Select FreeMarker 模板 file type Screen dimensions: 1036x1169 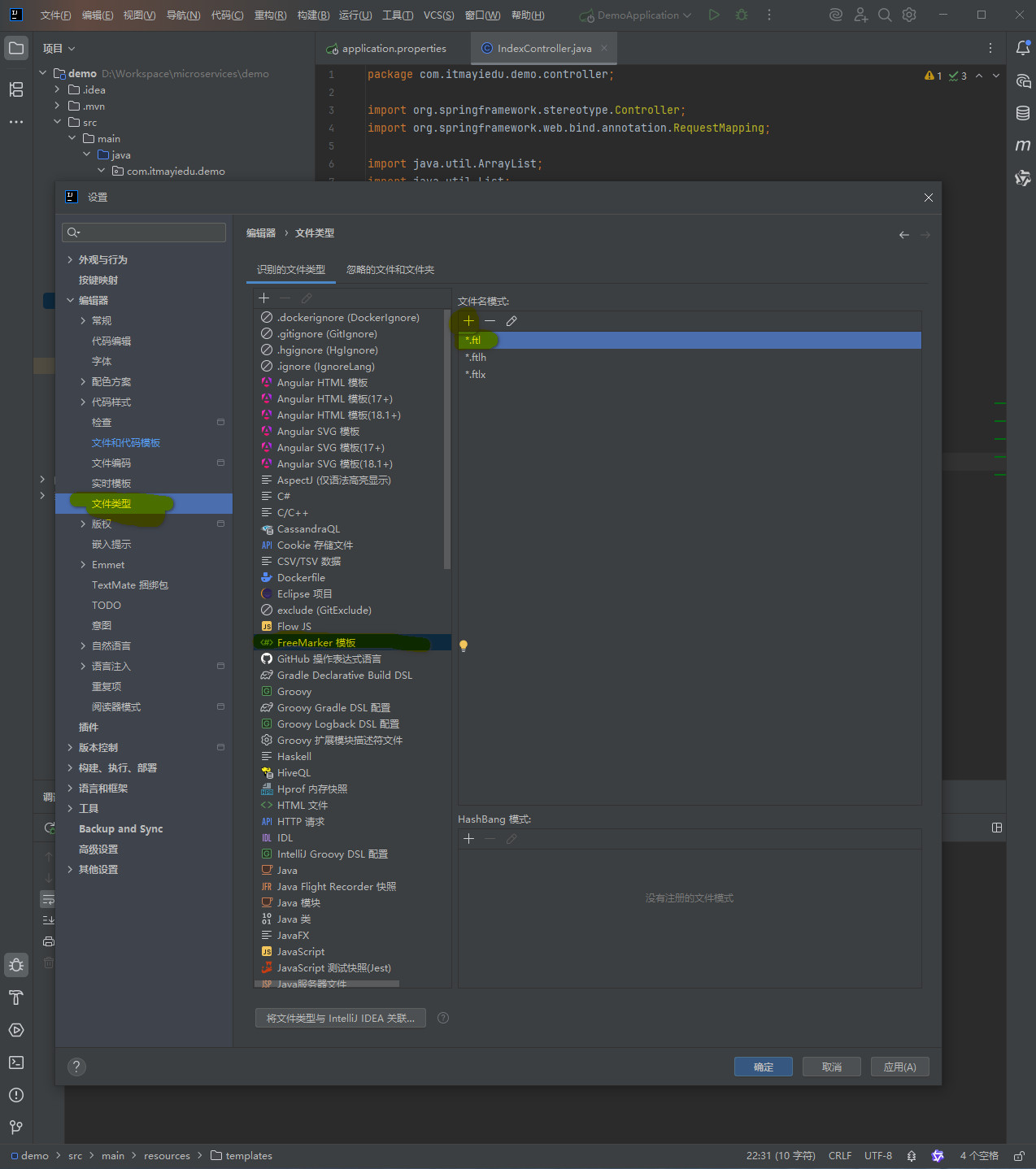353,642
